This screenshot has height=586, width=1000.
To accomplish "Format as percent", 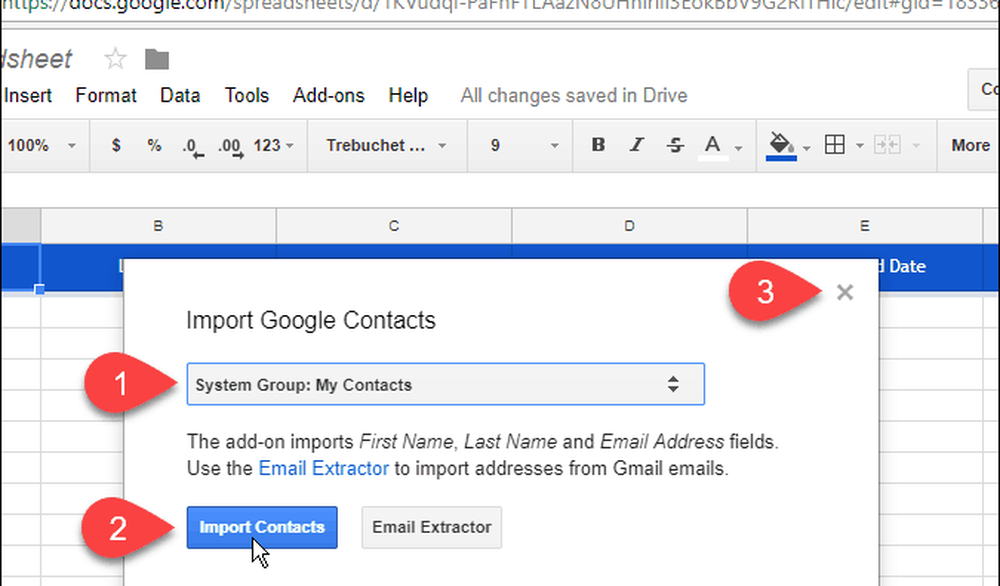I will (154, 145).
